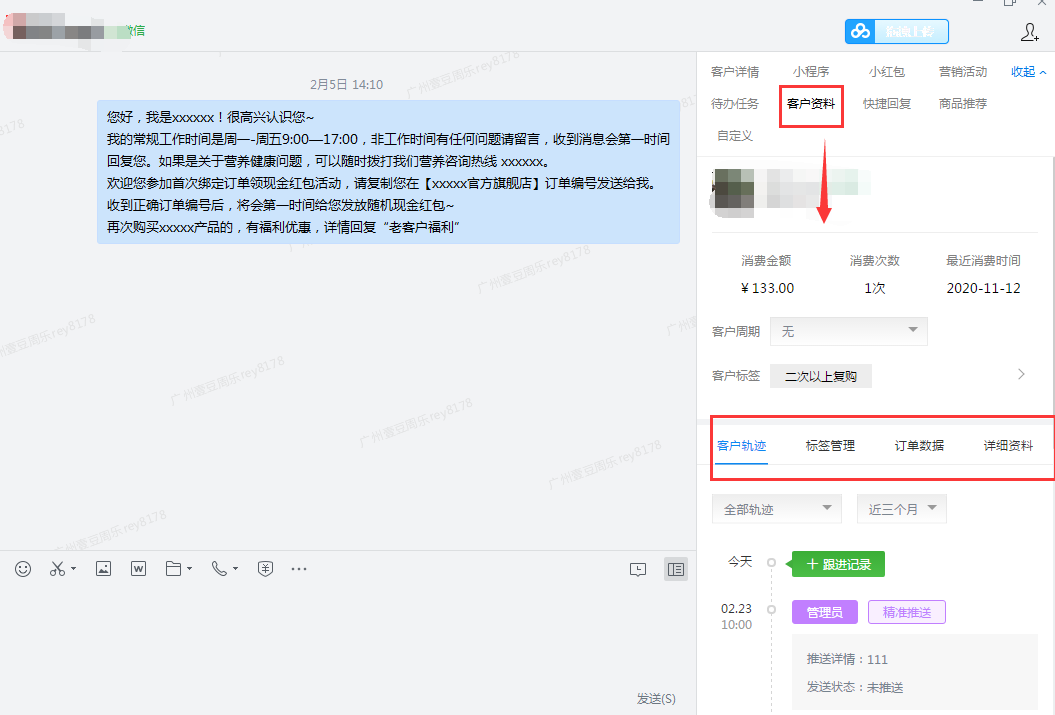Collapse the tab list with 收起
This screenshot has width=1055, height=715.
point(1028,72)
